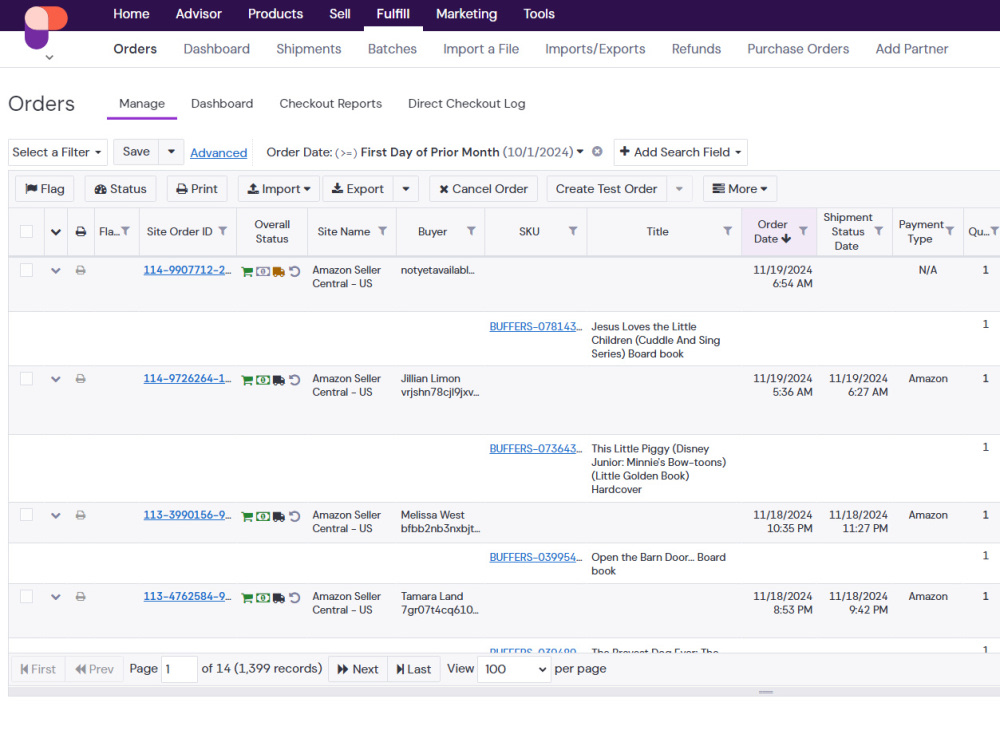Viewport: 1000px width, 750px height.
Task: Select checkbox for order 114-9907712
Action: [26, 270]
